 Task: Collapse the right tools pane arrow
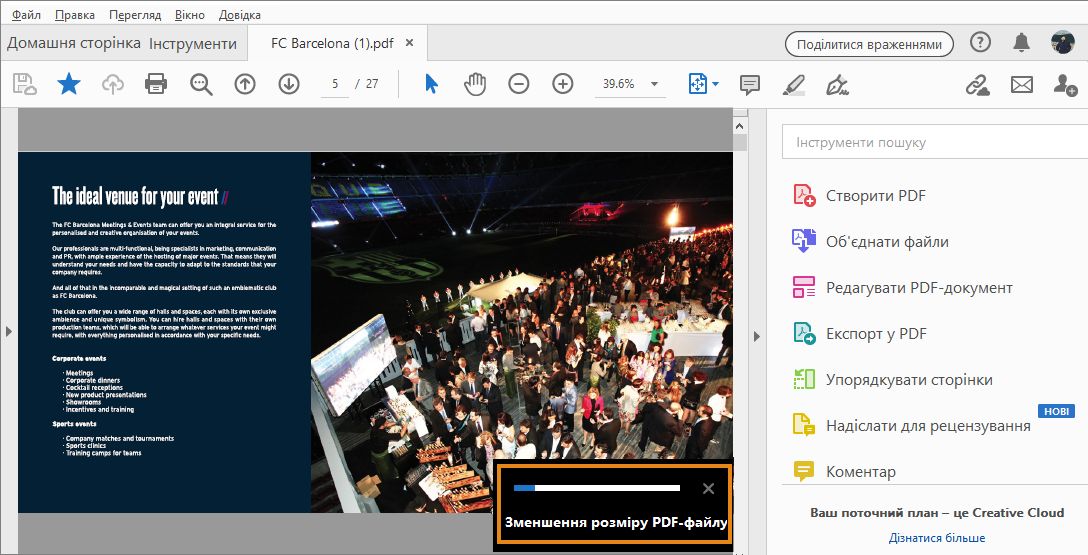[756, 336]
